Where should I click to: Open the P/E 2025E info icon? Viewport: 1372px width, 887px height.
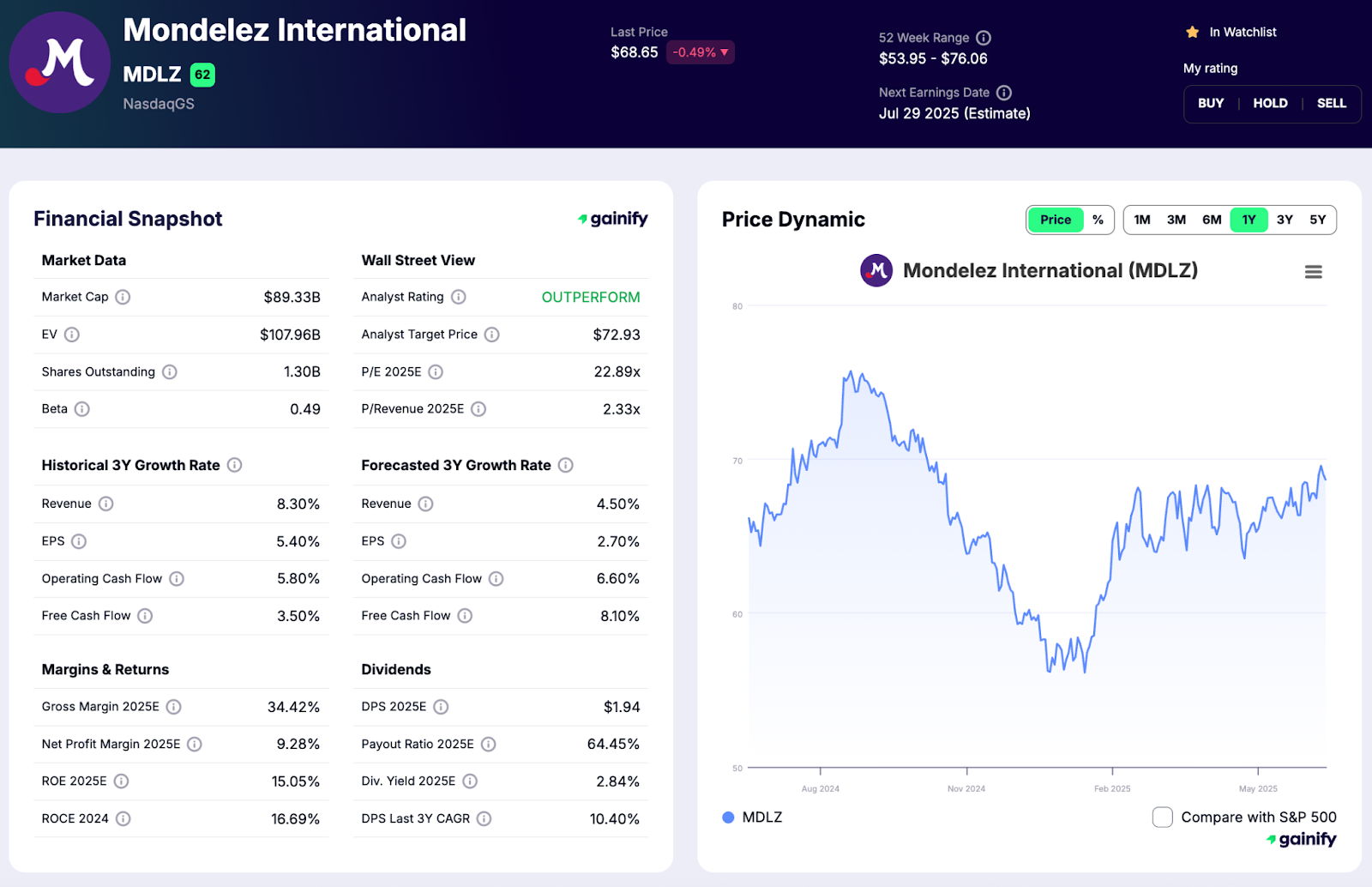(436, 371)
